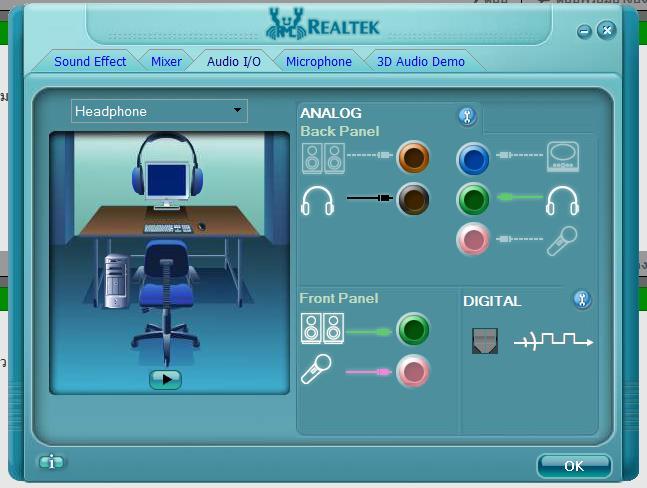This screenshot has height=488, width=647.
Task: Close the Realtek audio manager
Action: pyautogui.click(x=607, y=30)
